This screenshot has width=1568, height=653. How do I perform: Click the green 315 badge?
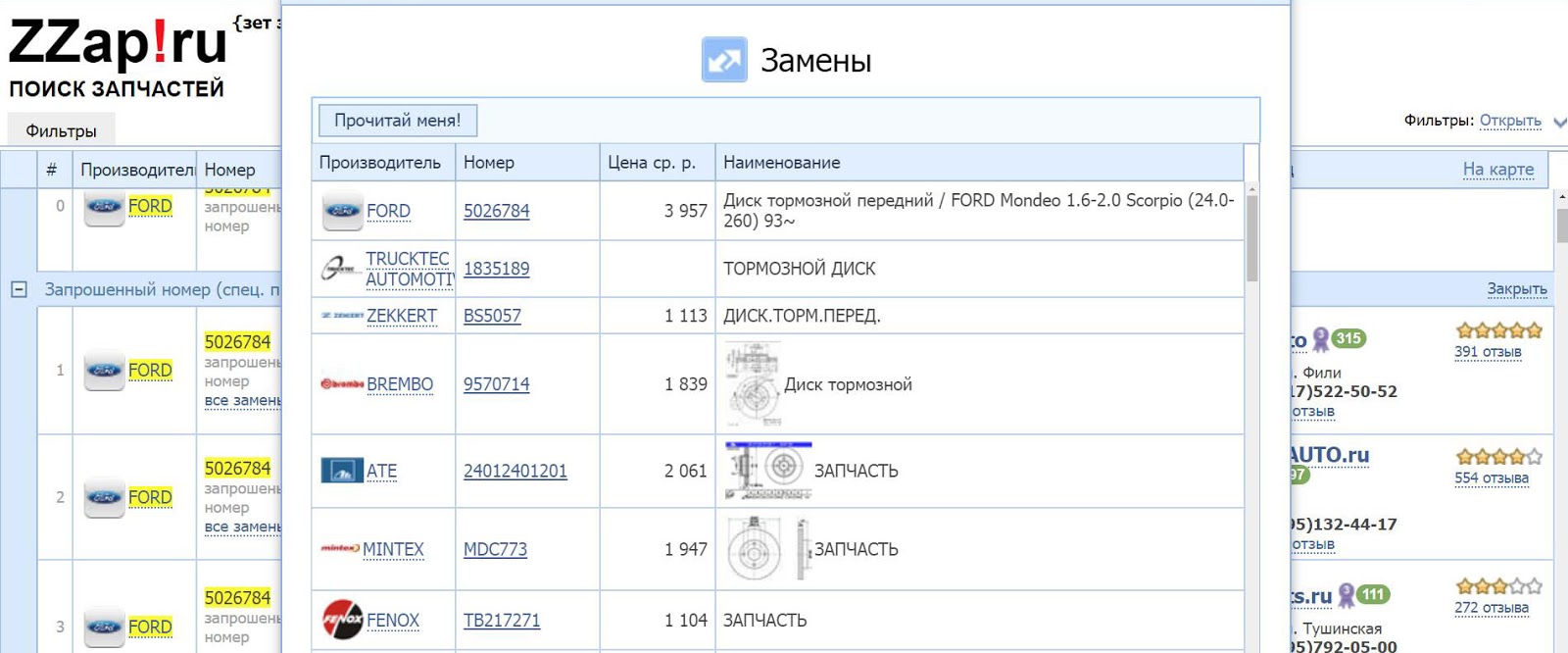click(x=1348, y=338)
